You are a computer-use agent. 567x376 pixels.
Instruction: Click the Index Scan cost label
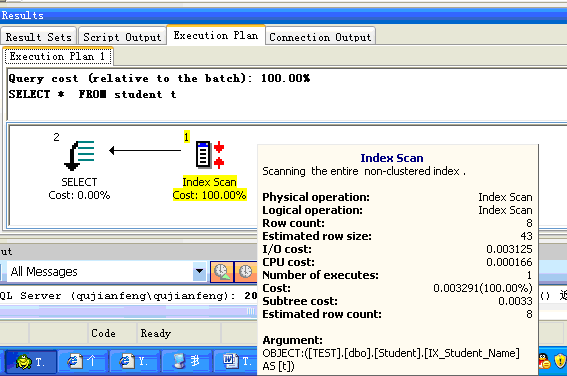pyautogui.click(x=209, y=195)
